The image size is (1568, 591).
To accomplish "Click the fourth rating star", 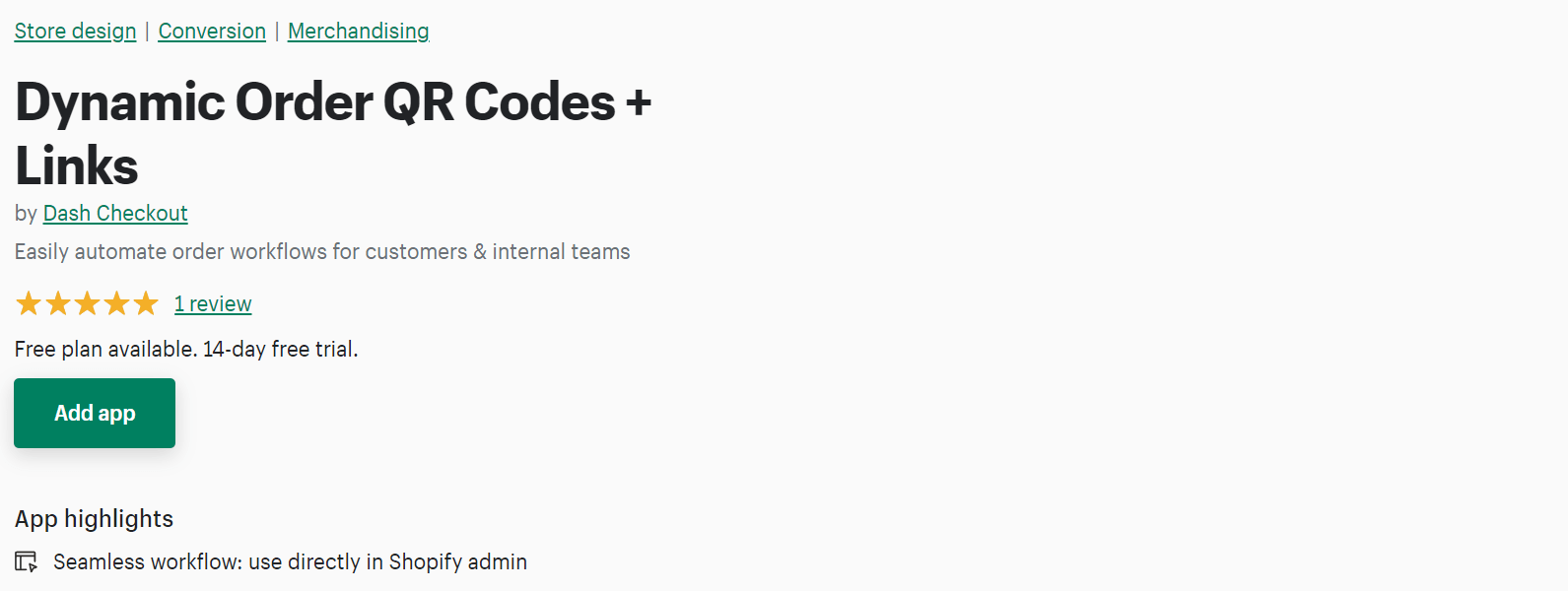I will pyautogui.click(x=117, y=303).
